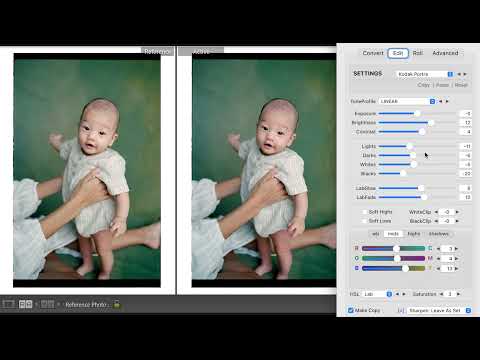
Task: Decrease red-cyan value with left arrow
Action: coord(438,249)
